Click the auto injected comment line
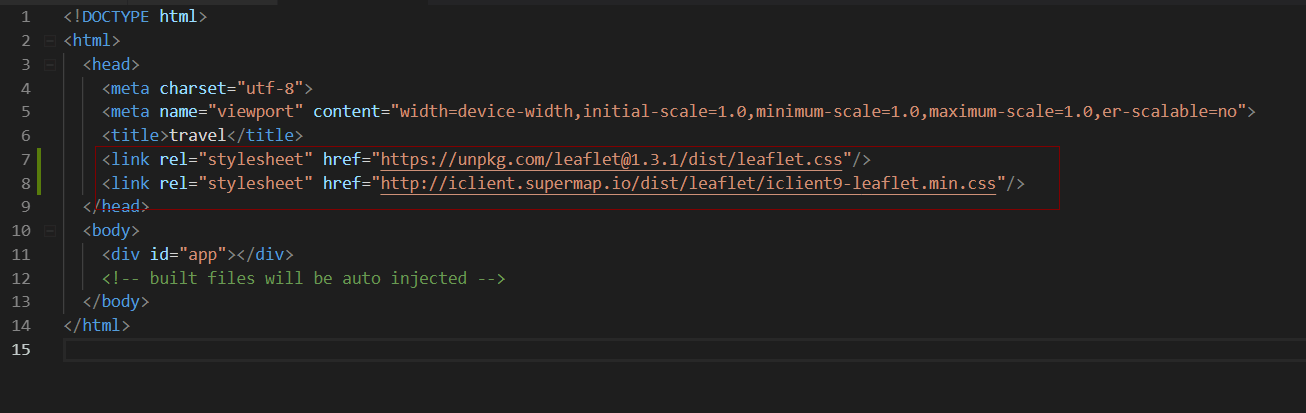Viewport: 1306px width, 413px height. (x=304, y=278)
